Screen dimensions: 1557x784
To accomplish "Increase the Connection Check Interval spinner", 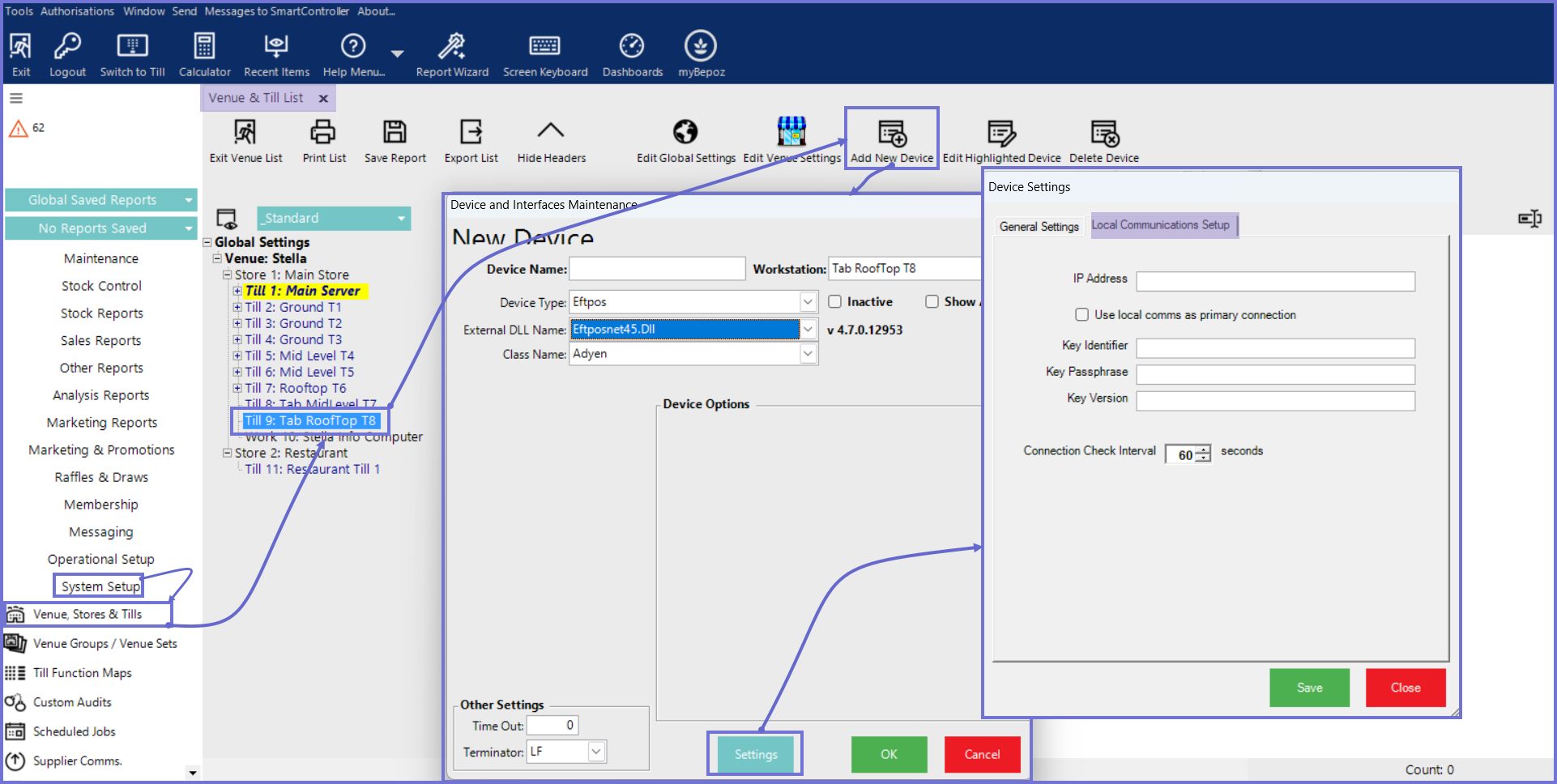I will point(1205,450).
